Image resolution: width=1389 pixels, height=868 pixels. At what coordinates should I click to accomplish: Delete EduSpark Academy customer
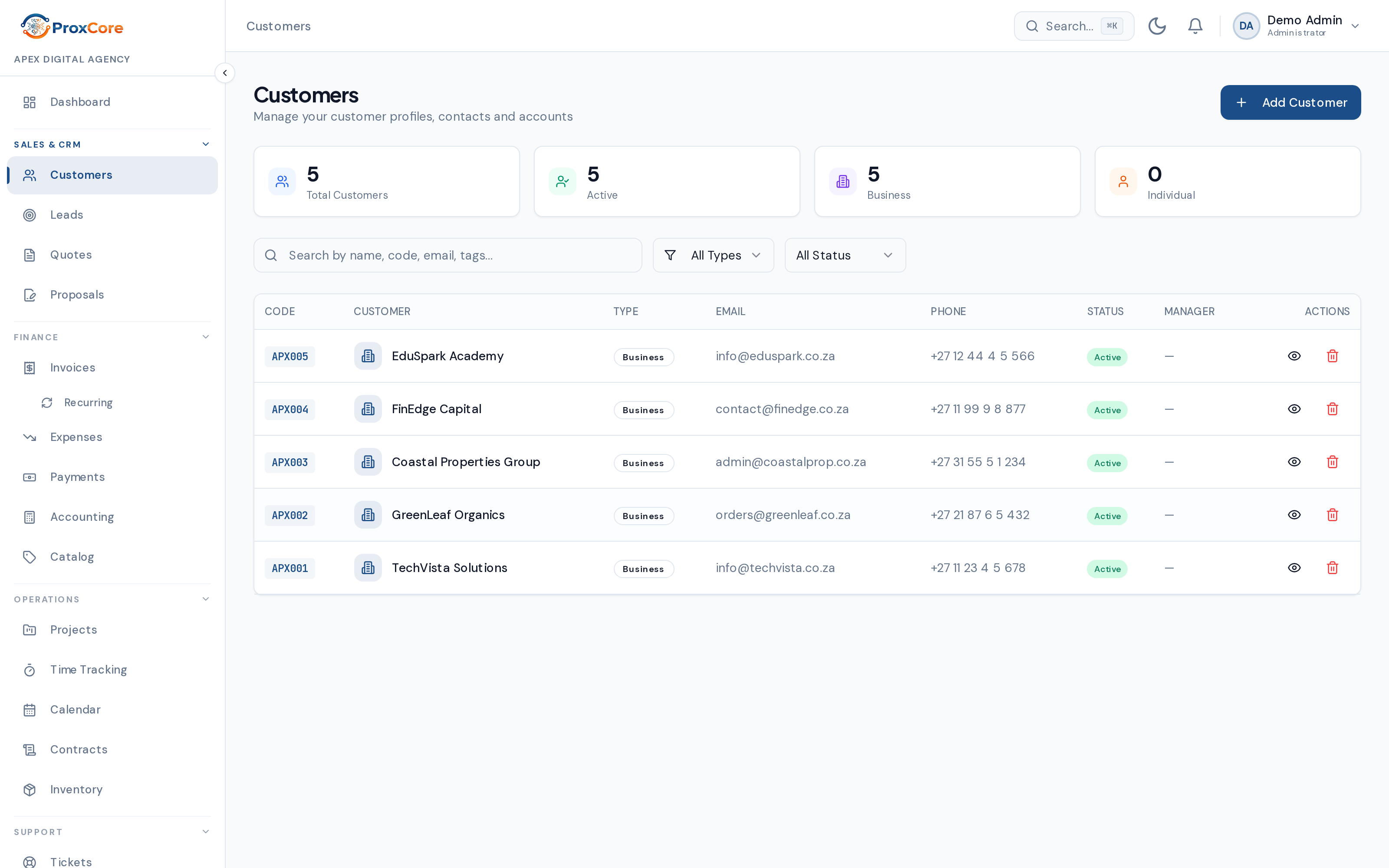(1332, 356)
